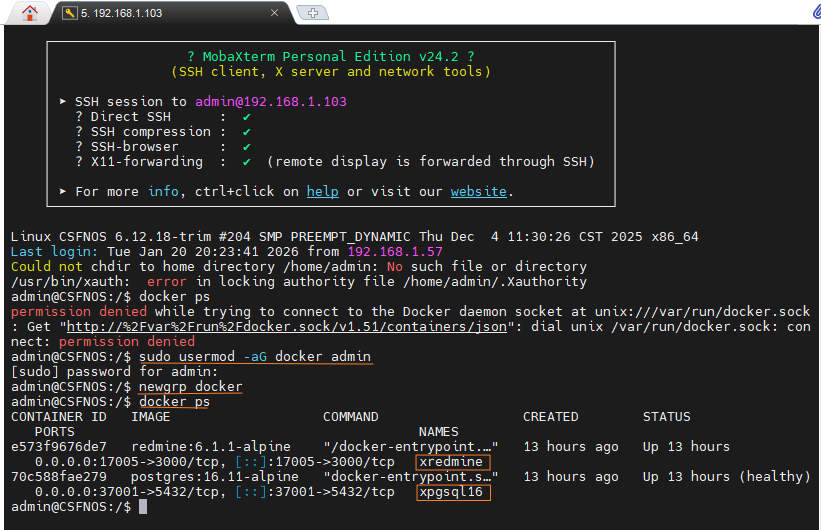Click the paperclip icon at top right
The height and width of the screenshot is (530, 821).
814,13
